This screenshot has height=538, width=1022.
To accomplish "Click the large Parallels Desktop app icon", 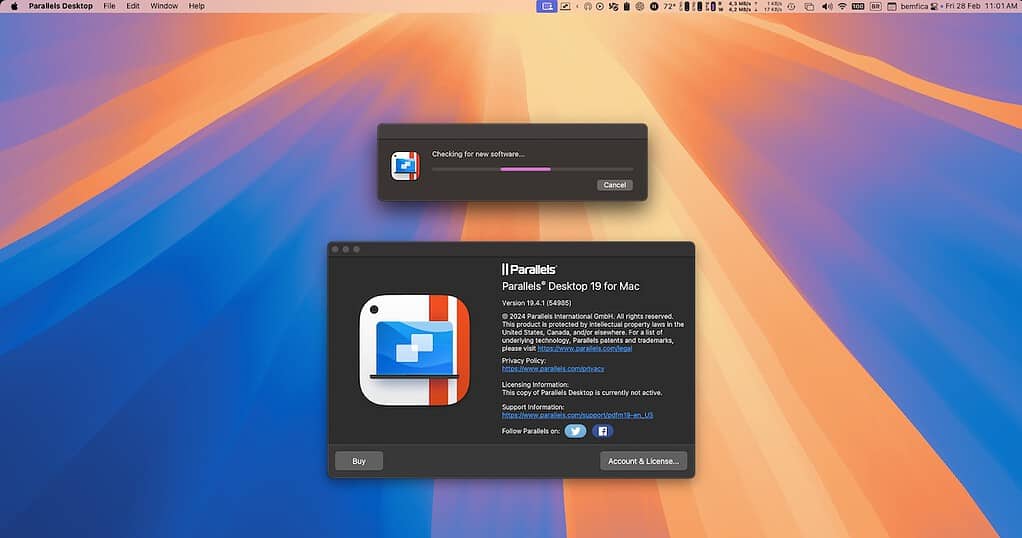I will coord(414,350).
